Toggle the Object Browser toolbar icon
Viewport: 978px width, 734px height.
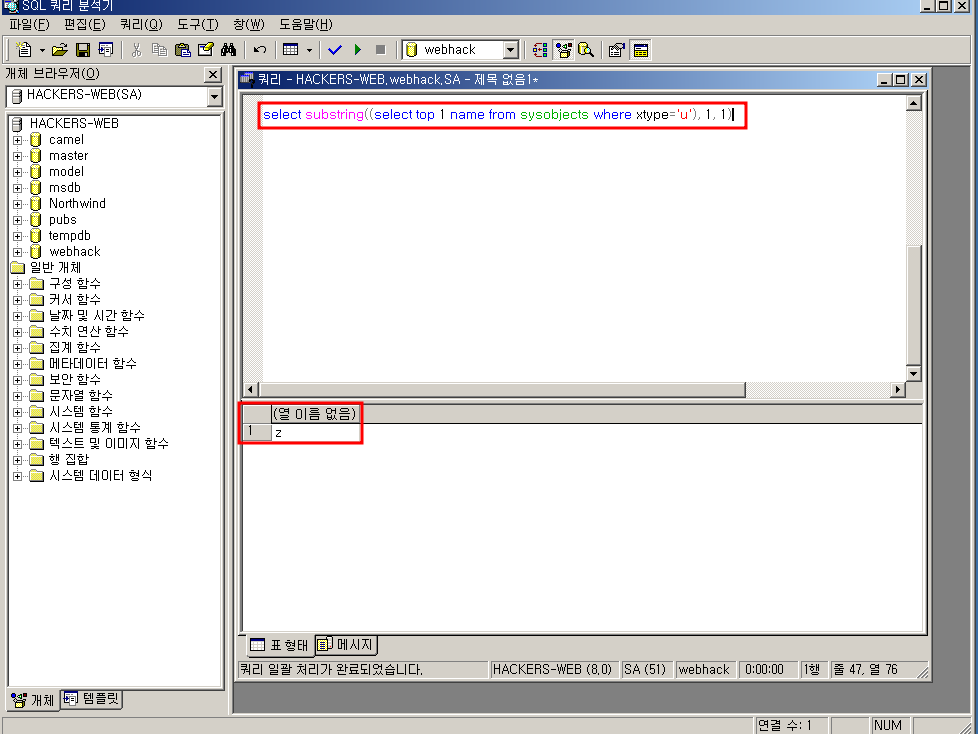[x=563, y=50]
